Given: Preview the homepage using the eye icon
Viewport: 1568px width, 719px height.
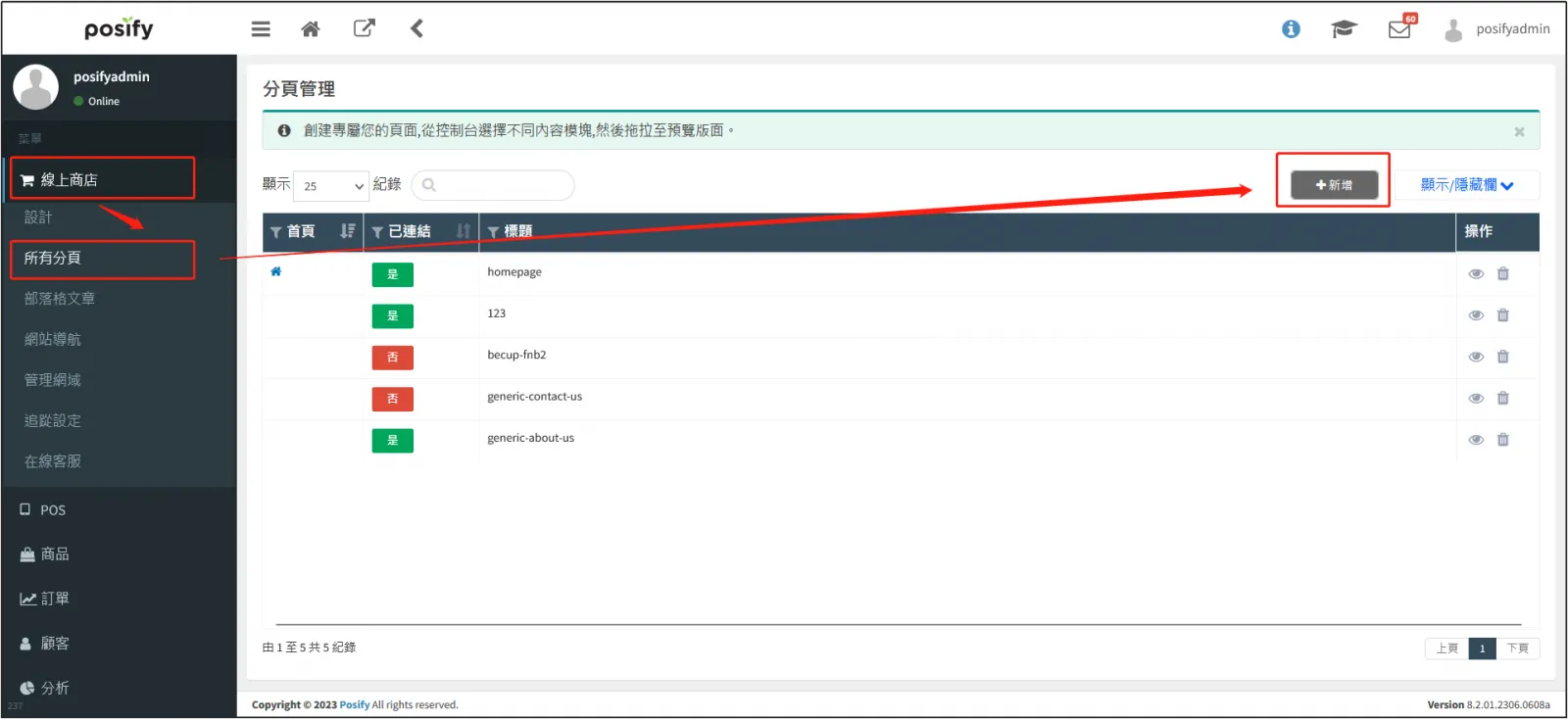Looking at the screenshot, I should point(1476,274).
